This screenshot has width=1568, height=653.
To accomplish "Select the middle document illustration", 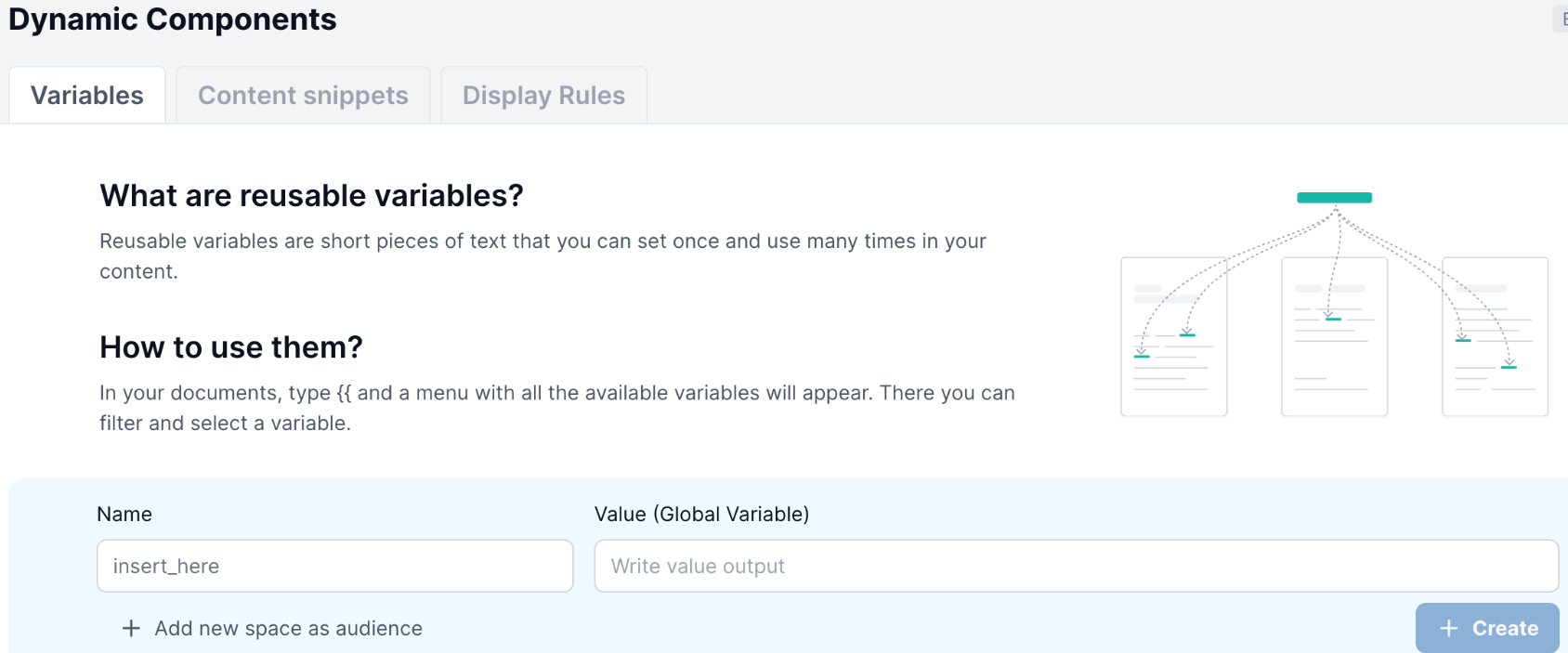I will coord(1334,336).
